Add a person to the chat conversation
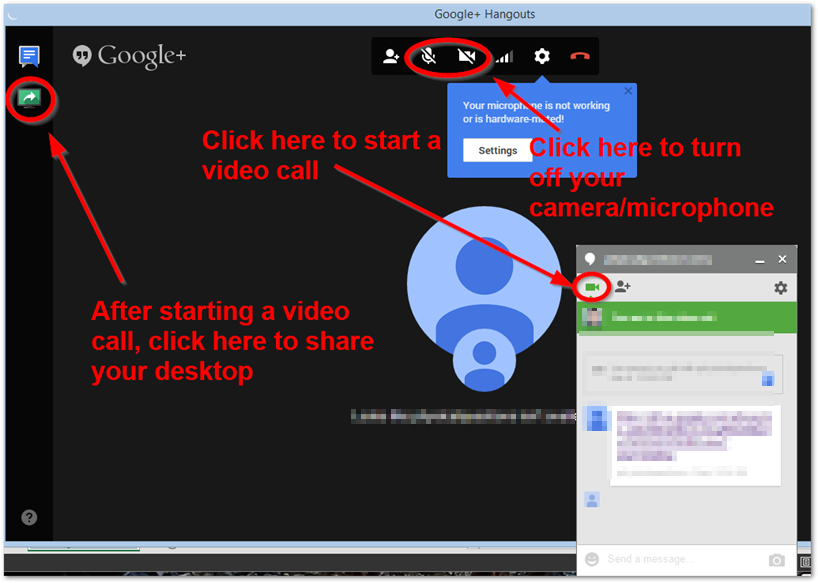The height and width of the screenshot is (583, 818). (622, 285)
